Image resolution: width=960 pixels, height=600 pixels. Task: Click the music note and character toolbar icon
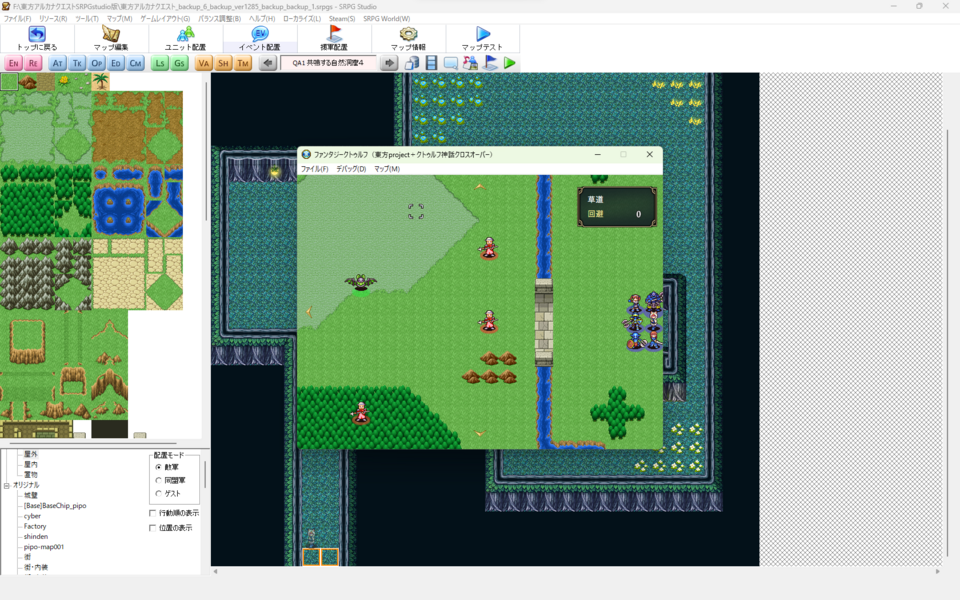pyautogui.click(x=470, y=63)
